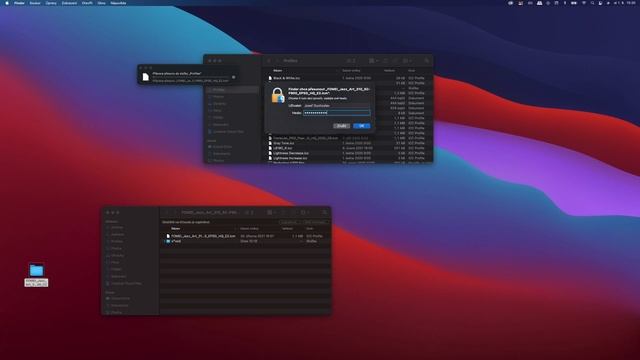Select Profiles in upper window sidebar
640x360 pixels.
233,89
